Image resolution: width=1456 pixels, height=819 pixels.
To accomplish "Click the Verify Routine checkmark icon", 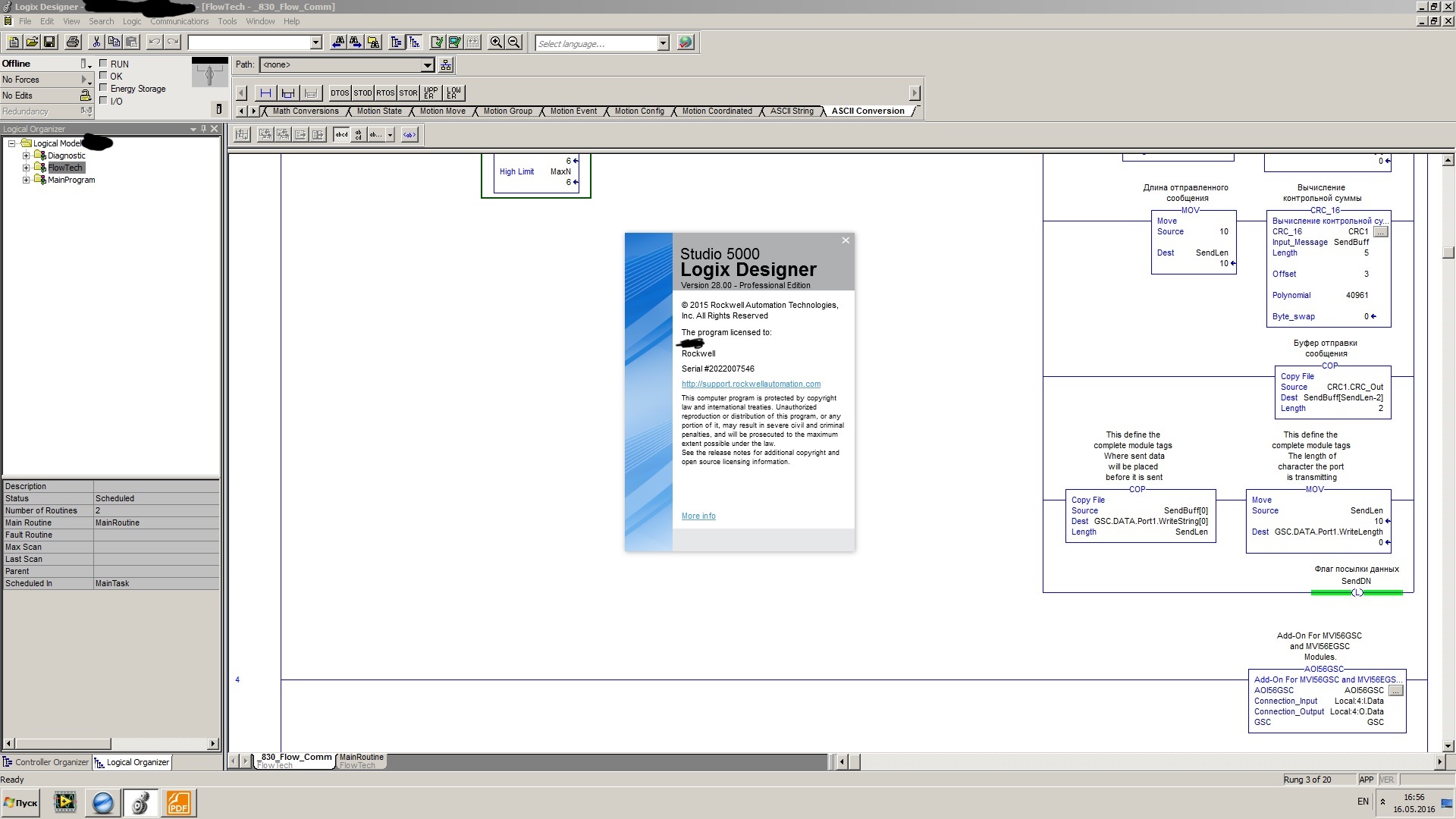I will point(438,42).
